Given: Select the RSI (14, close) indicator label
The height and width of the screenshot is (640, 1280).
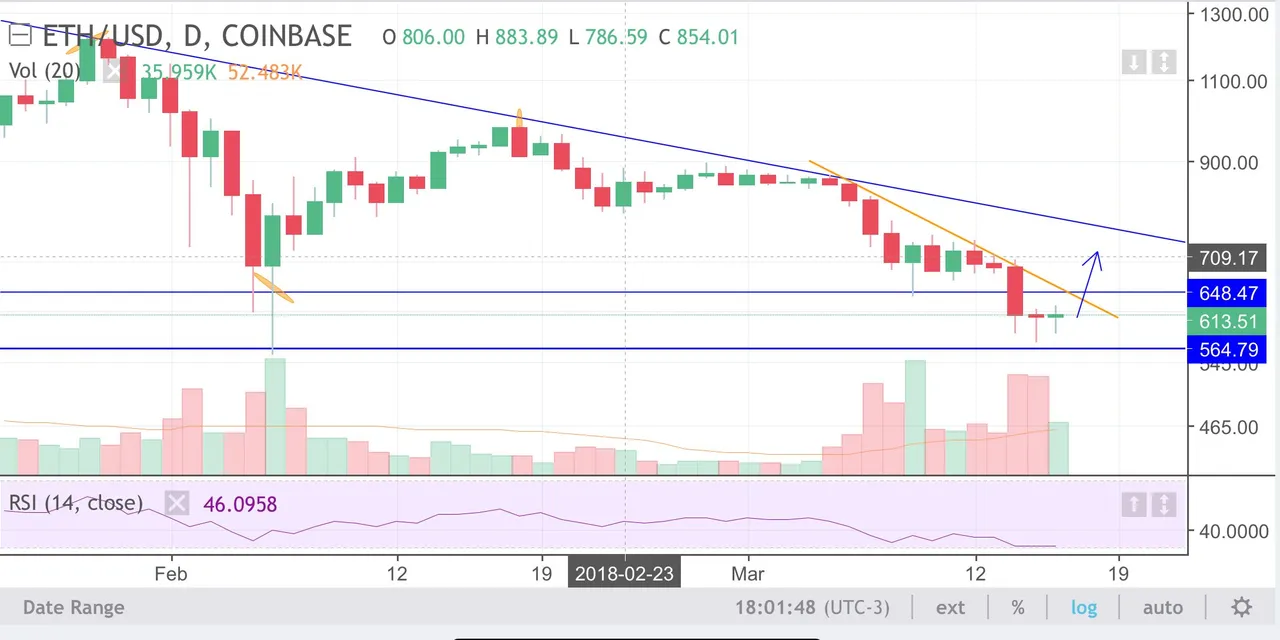Looking at the screenshot, I should [x=76, y=503].
